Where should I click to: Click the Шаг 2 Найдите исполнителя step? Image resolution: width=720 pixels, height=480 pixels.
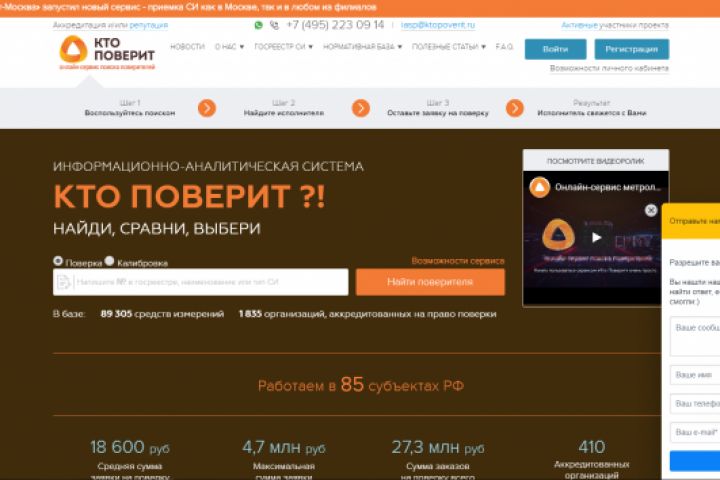pyautogui.click(x=284, y=108)
